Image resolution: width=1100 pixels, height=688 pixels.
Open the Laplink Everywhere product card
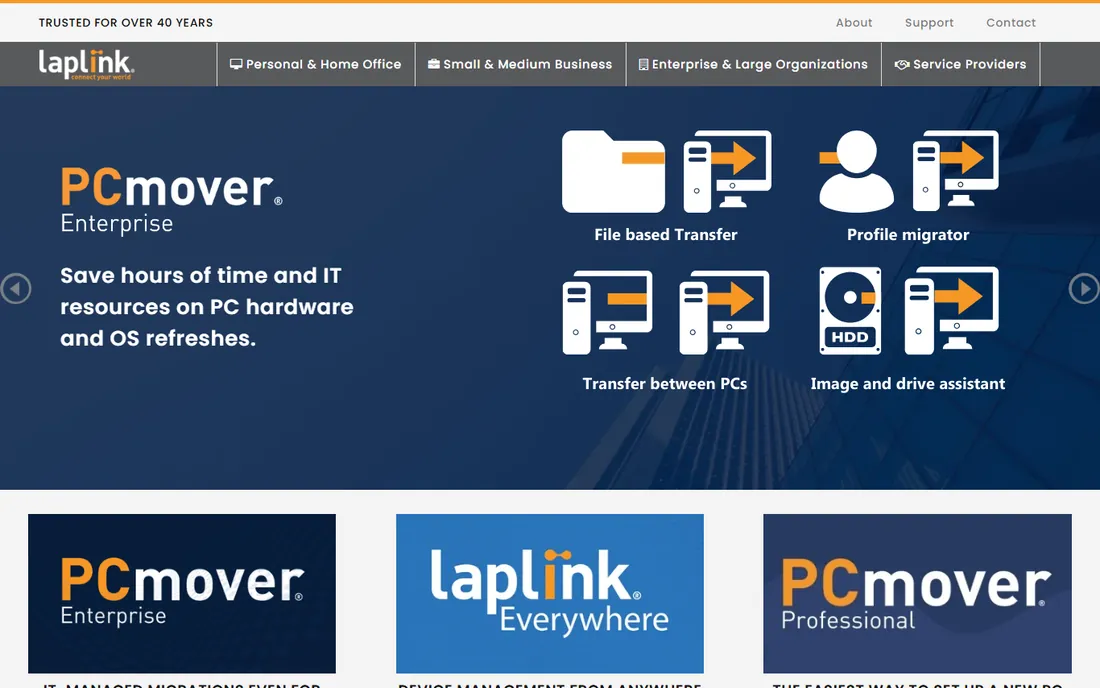tap(550, 593)
